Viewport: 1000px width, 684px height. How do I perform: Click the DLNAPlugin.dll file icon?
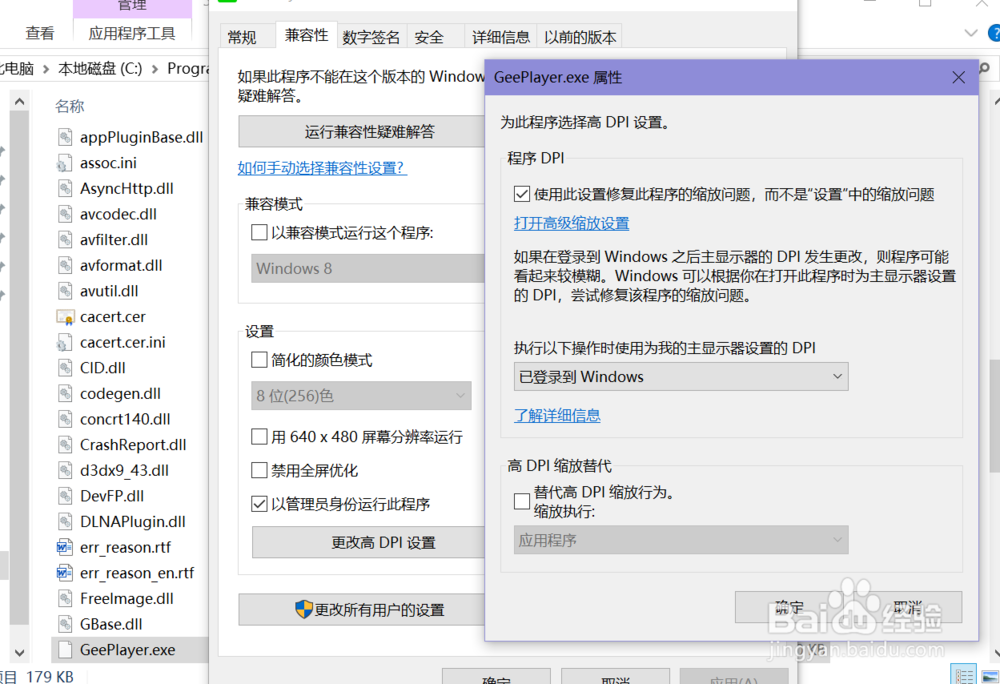[x=65, y=521]
